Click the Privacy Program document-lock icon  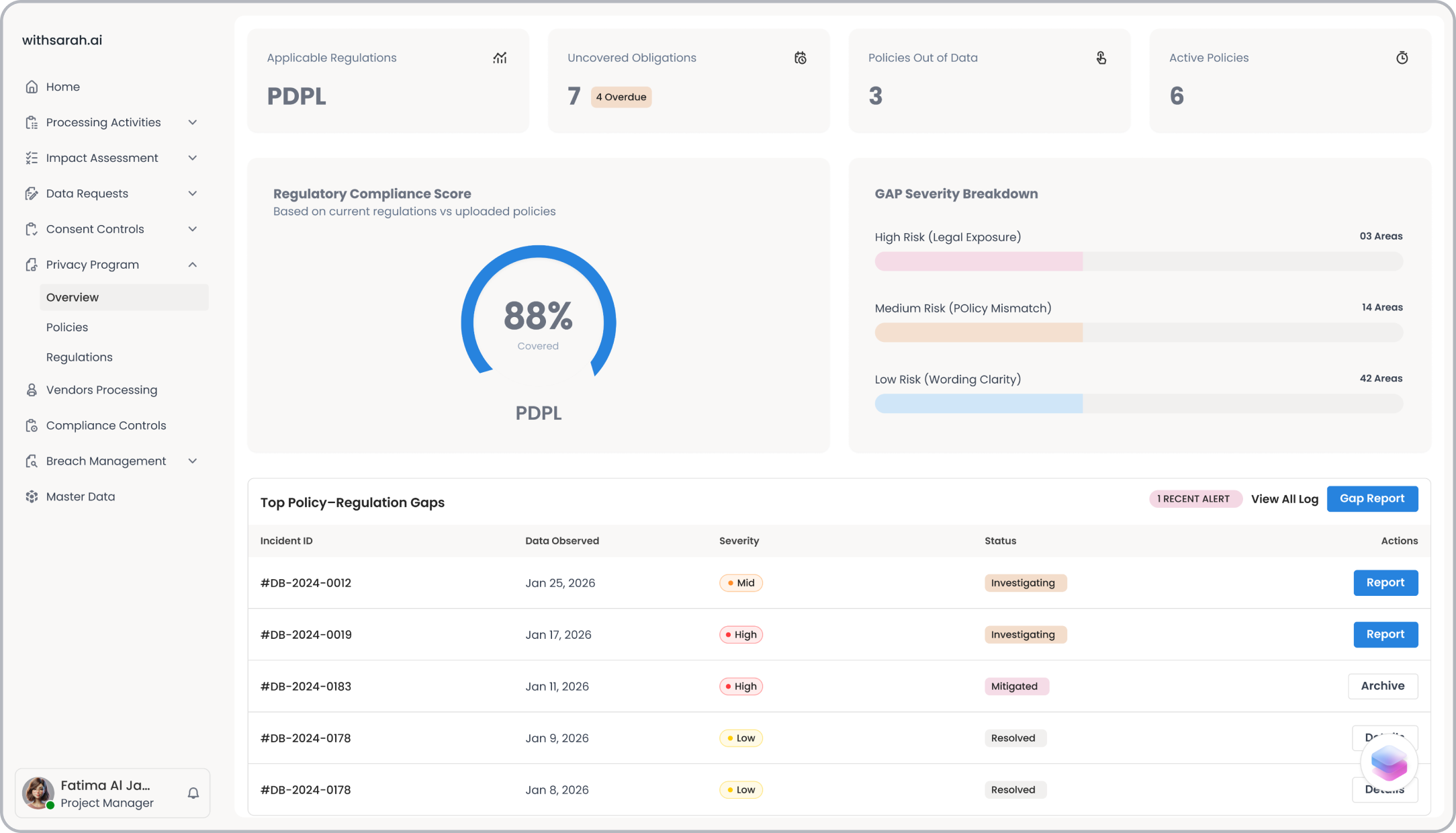click(32, 265)
